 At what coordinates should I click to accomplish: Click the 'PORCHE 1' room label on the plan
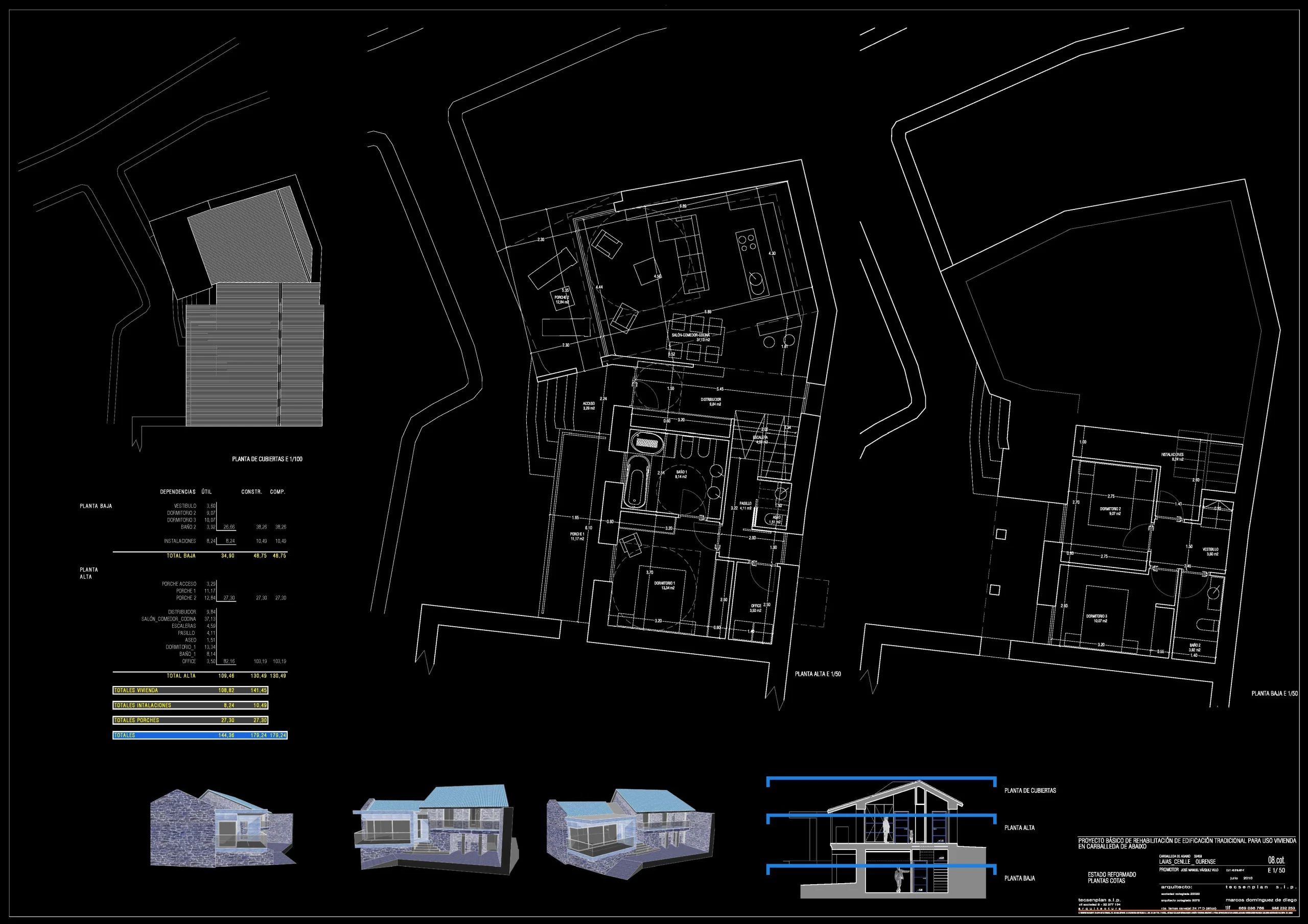tap(577, 534)
